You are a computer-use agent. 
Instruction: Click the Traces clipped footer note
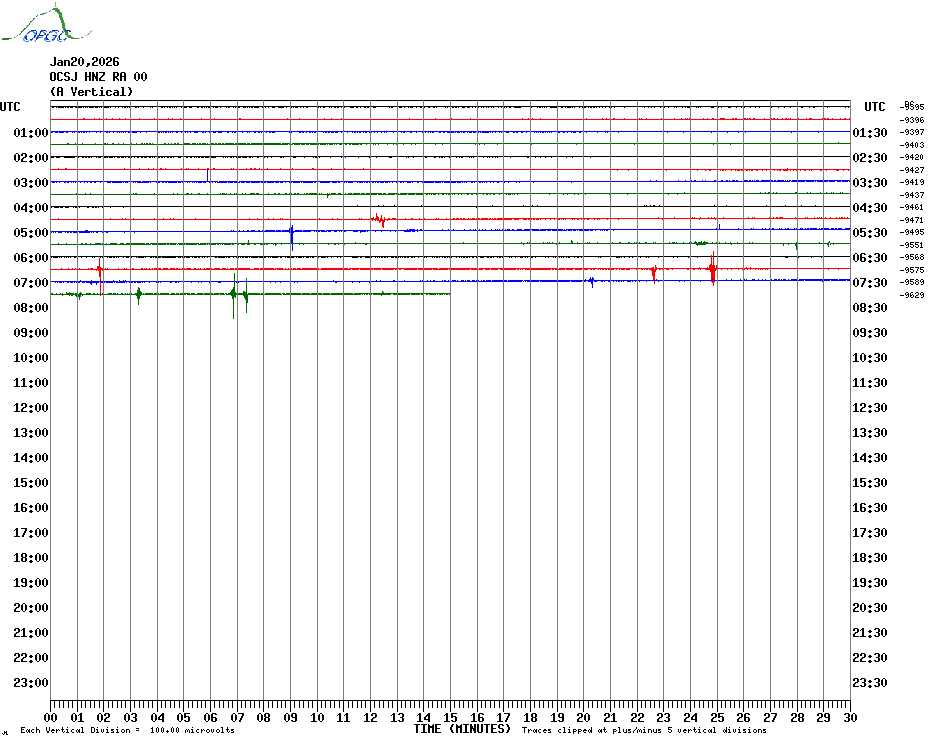[644, 731]
